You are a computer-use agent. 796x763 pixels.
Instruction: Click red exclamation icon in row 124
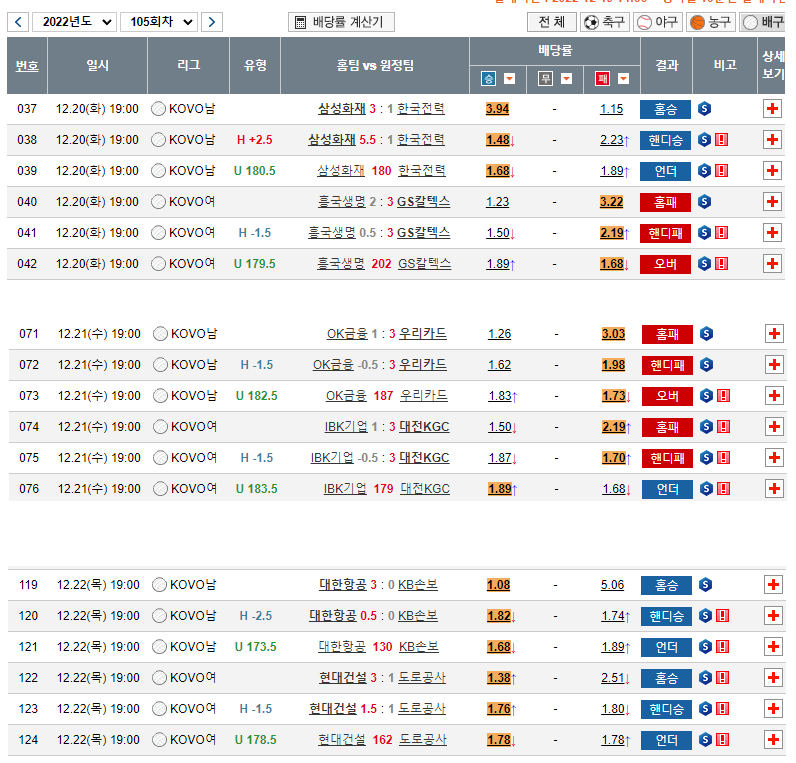(722, 740)
